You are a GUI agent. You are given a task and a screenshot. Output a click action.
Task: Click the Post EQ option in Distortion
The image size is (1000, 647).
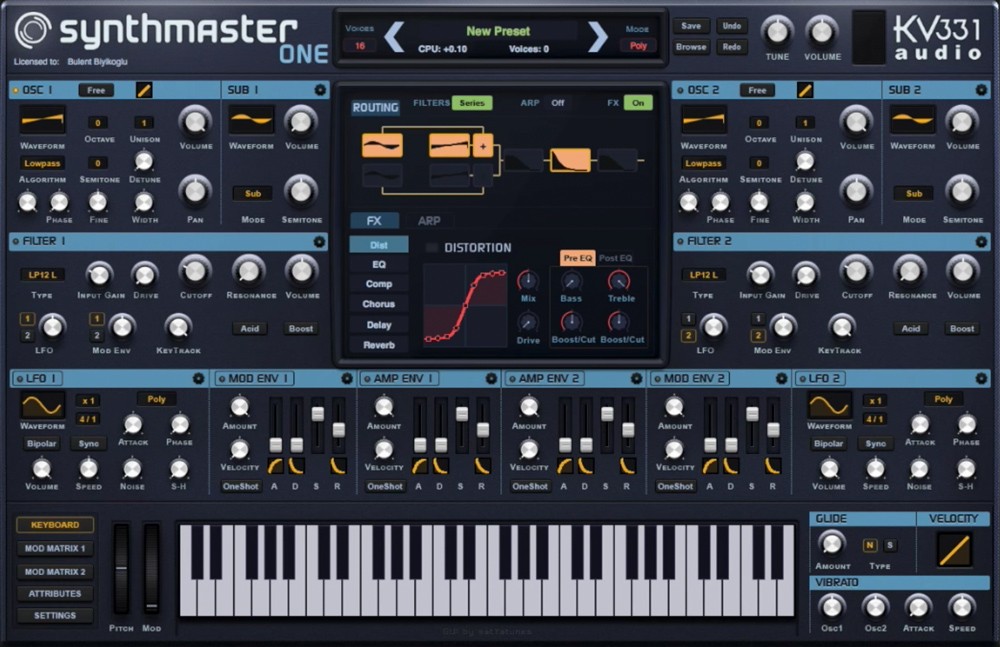(x=615, y=258)
